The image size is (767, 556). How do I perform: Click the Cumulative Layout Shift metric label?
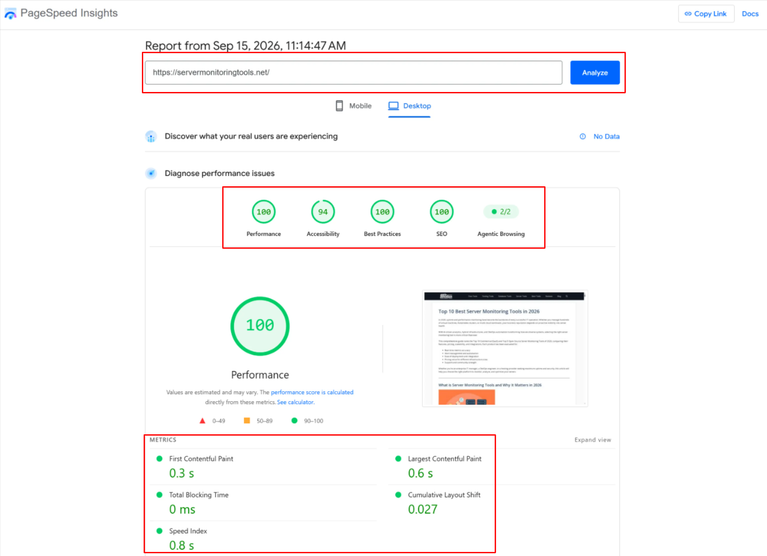(x=444, y=495)
